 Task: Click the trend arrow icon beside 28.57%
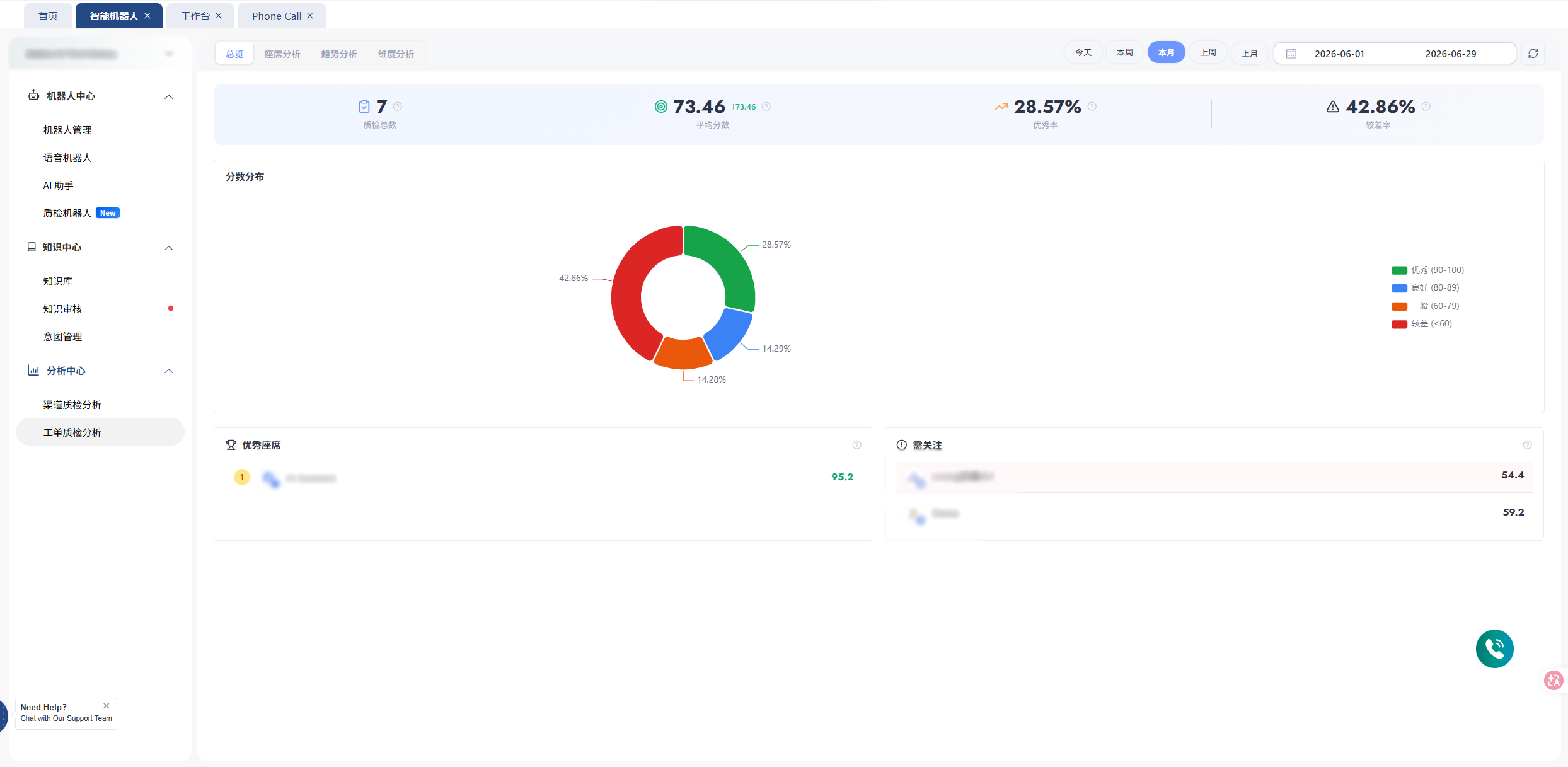(x=1001, y=107)
